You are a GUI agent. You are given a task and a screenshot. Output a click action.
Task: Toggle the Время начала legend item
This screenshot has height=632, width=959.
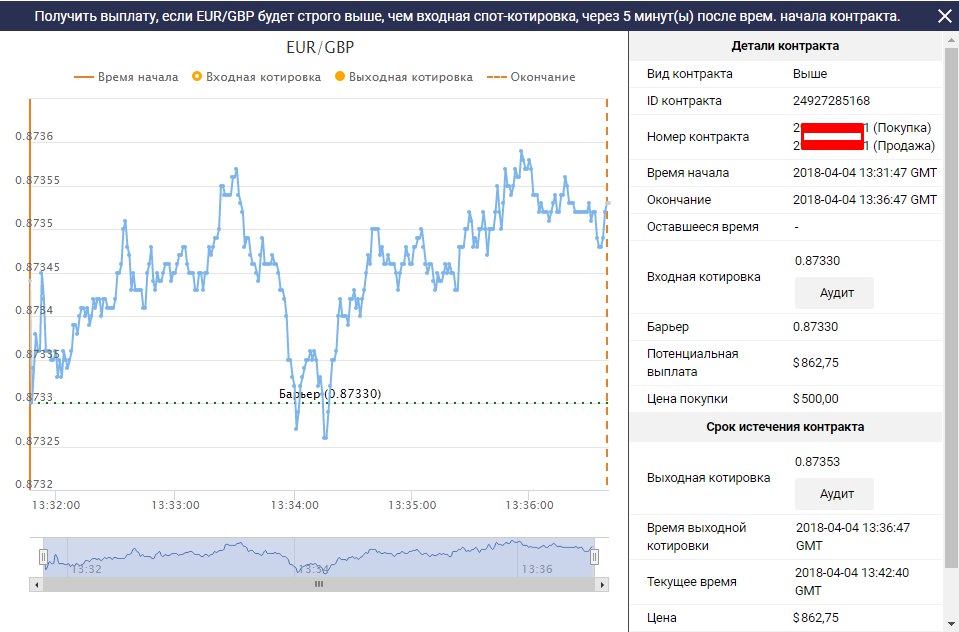[126, 77]
